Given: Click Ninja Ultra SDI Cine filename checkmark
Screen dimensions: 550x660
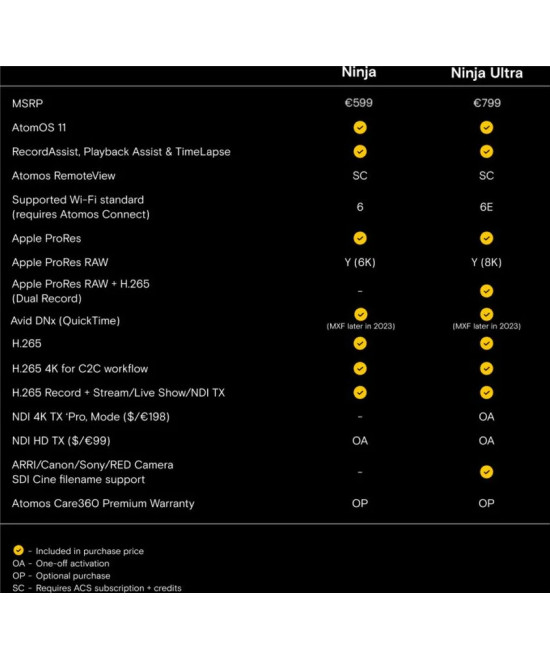Looking at the screenshot, I should [x=486, y=472].
